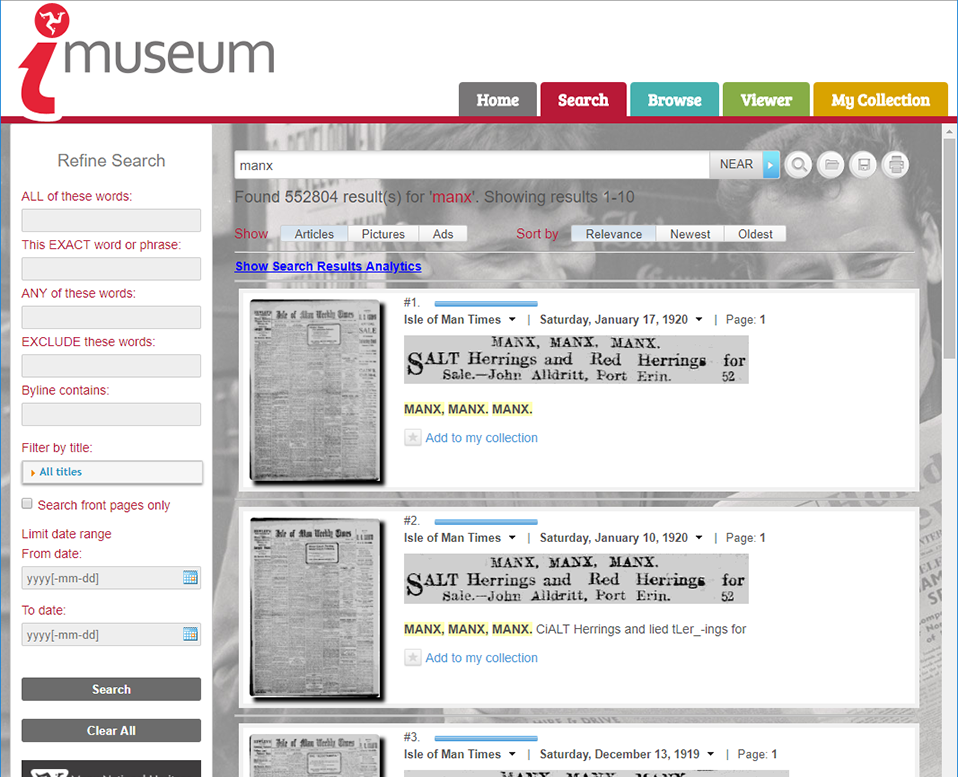Open the All titles filter dropdown
The width and height of the screenshot is (958, 777).
click(112, 472)
